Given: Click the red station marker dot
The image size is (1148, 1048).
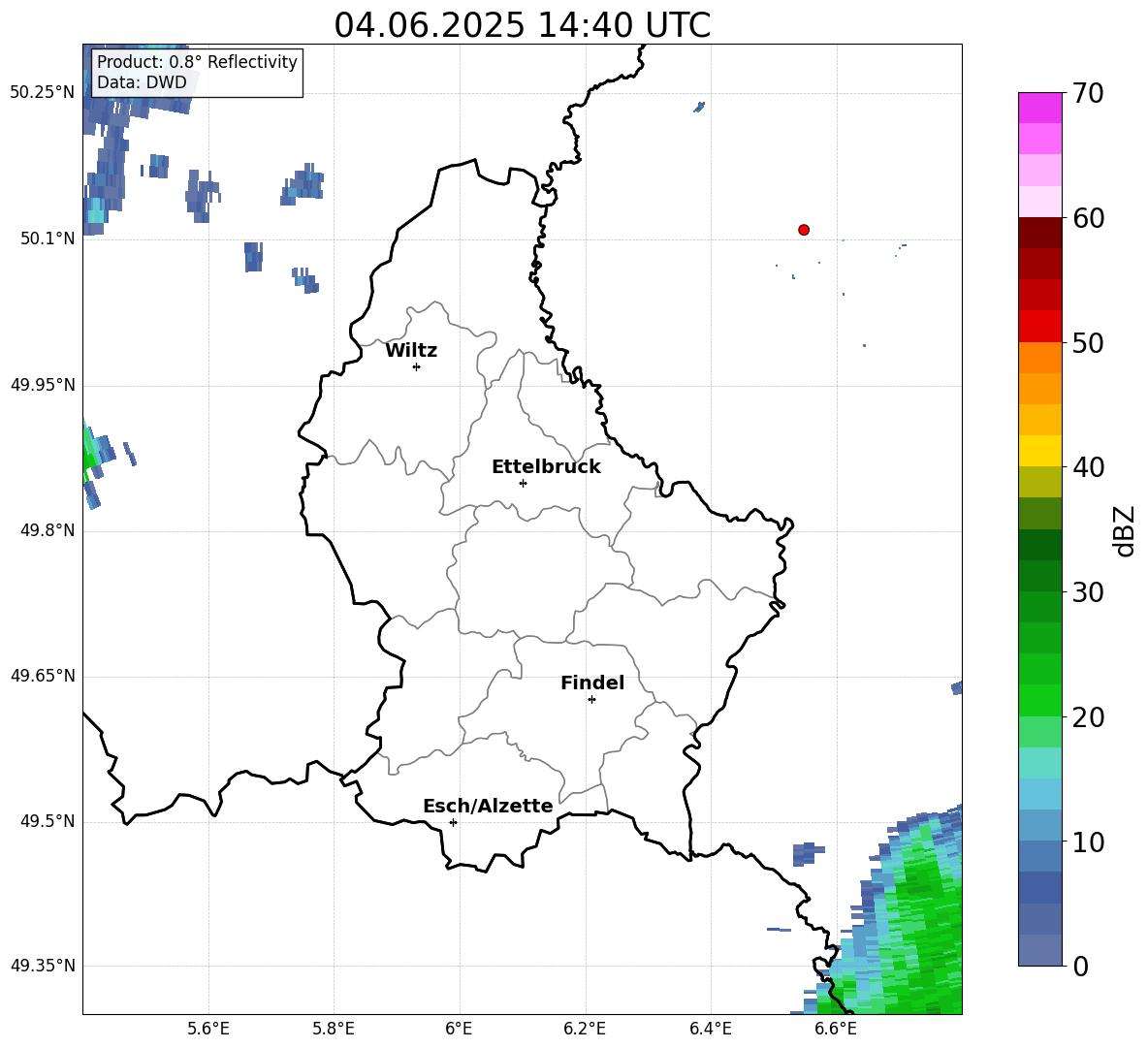Looking at the screenshot, I should 803,230.
